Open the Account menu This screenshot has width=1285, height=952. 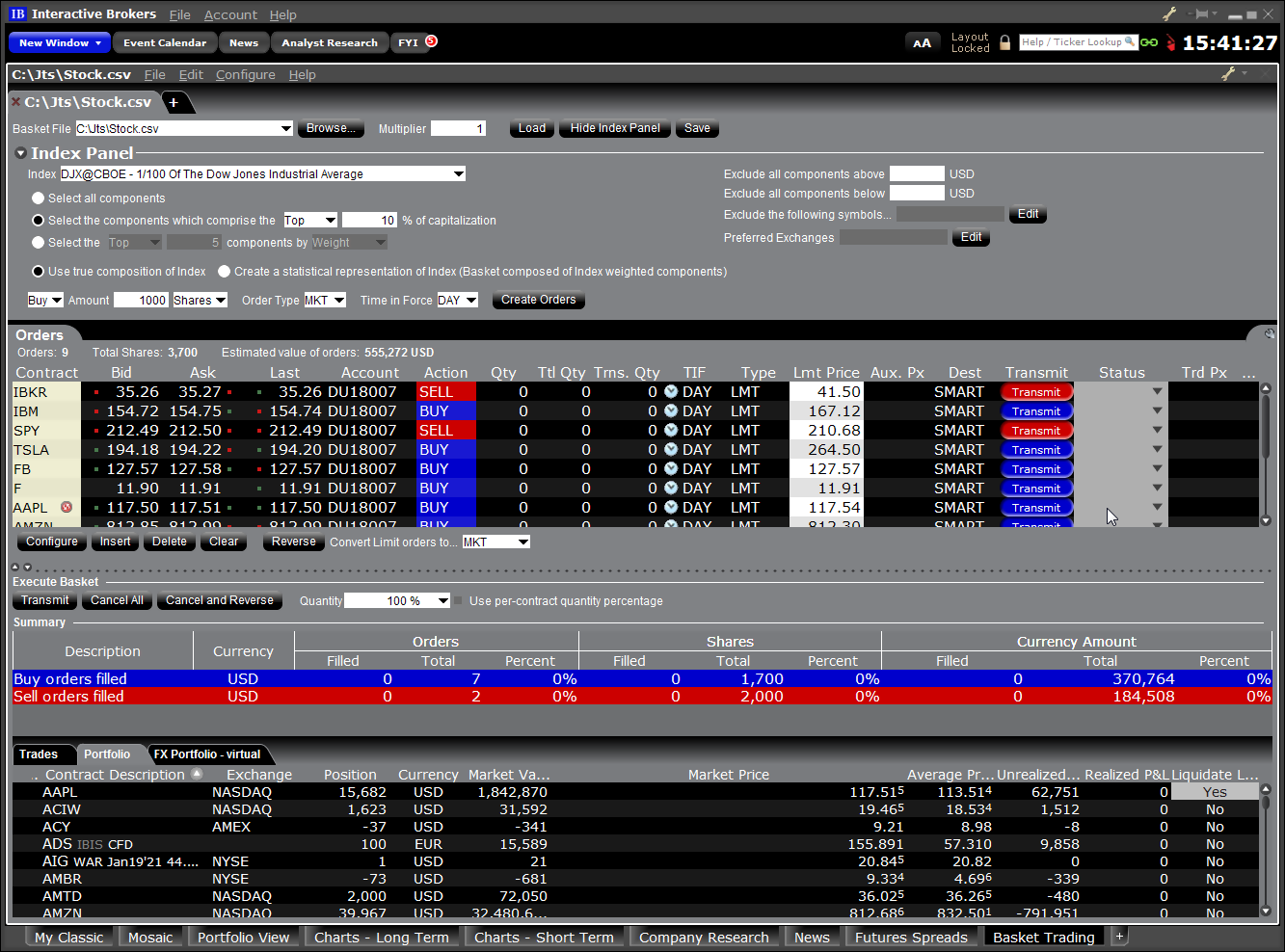(230, 14)
